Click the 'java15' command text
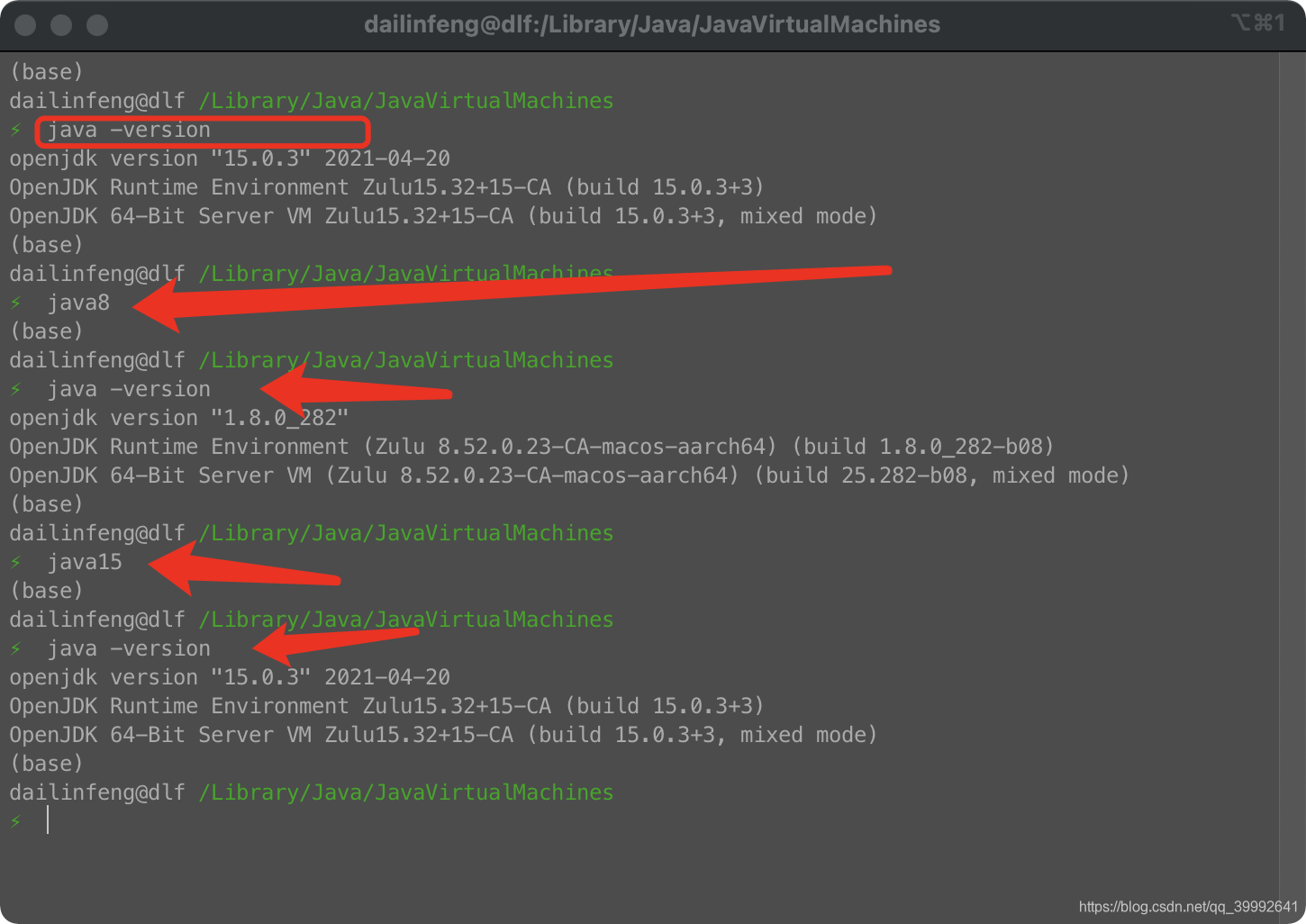 [85, 562]
